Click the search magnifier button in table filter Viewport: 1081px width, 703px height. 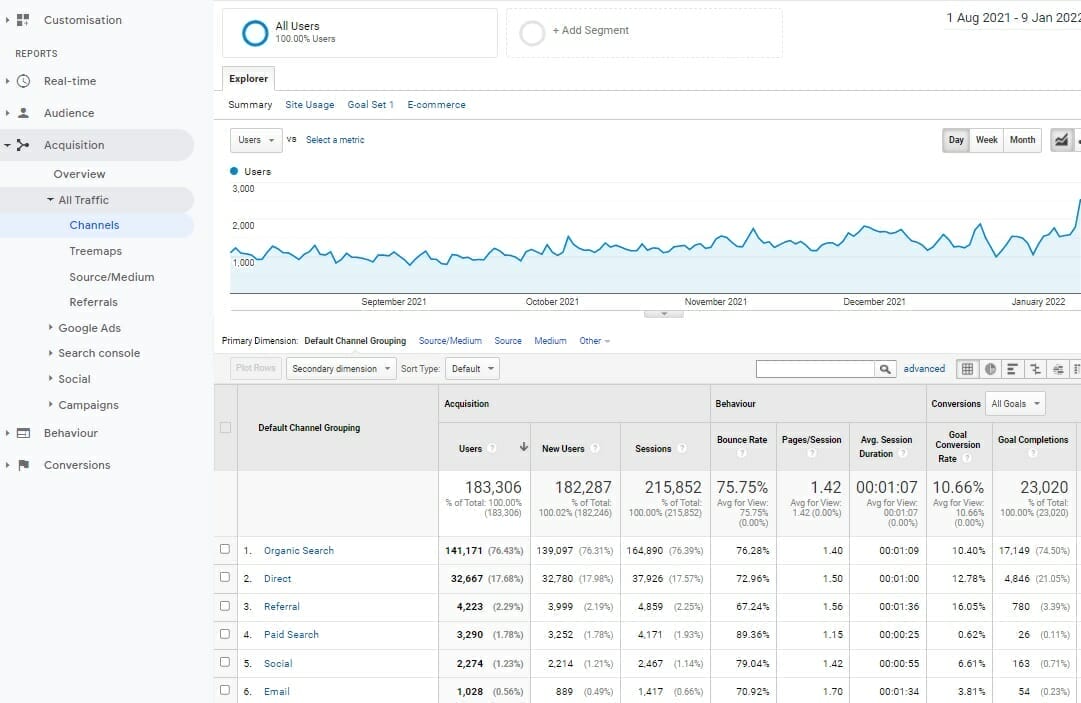885,369
